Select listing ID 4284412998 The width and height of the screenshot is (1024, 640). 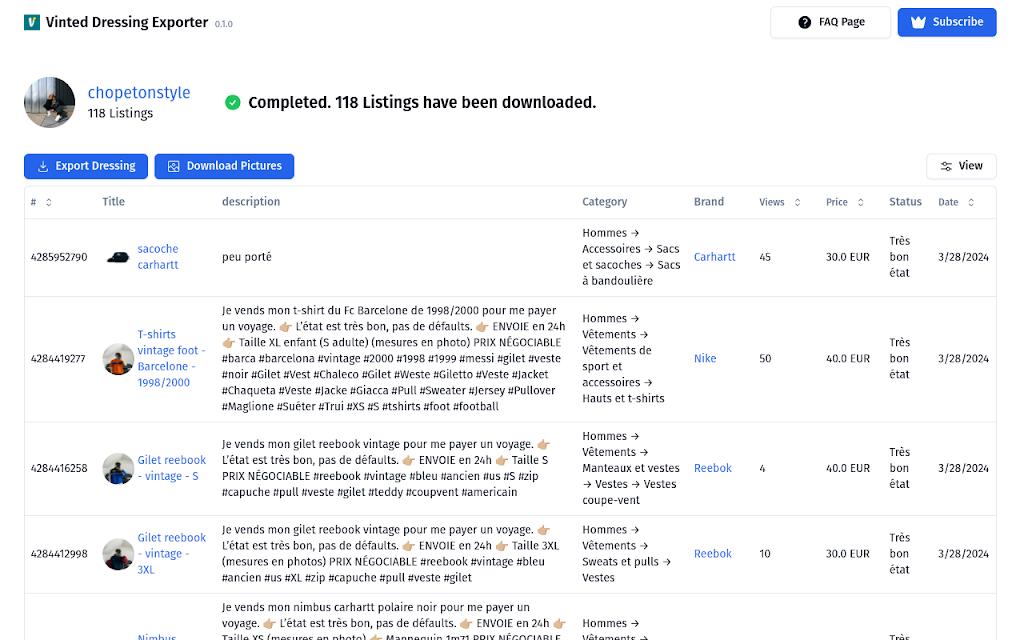pyautogui.click(x=59, y=554)
